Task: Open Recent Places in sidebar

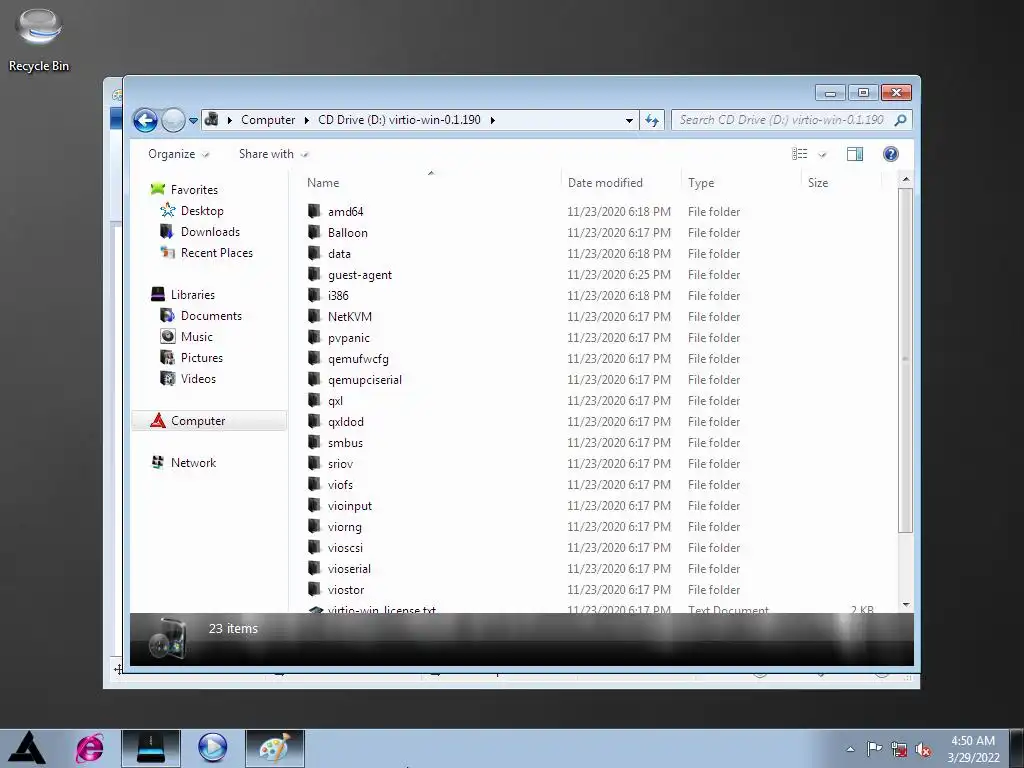Action: pos(216,253)
